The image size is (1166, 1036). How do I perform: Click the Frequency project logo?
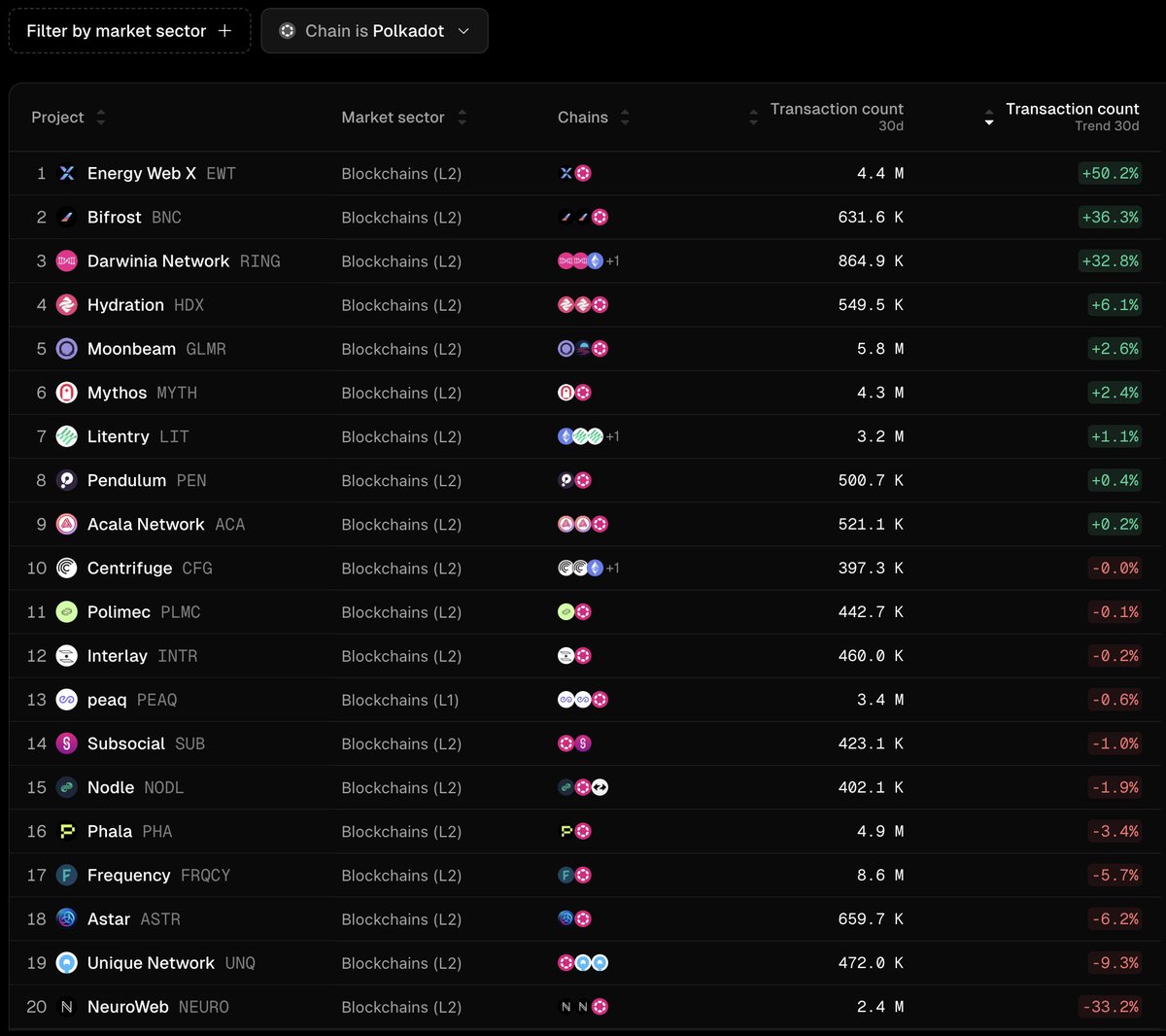point(66,875)
